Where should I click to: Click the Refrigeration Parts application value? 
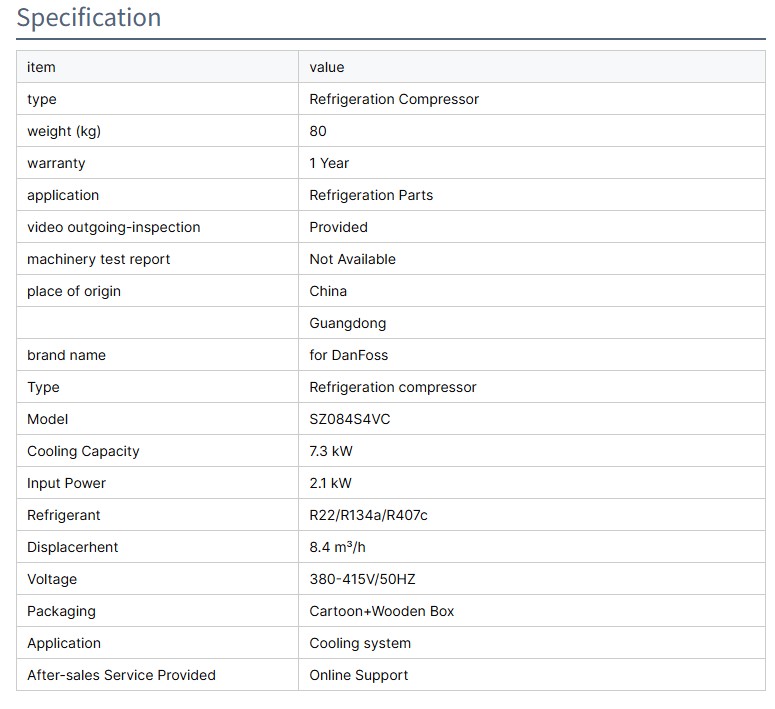(x=371, y=195)
